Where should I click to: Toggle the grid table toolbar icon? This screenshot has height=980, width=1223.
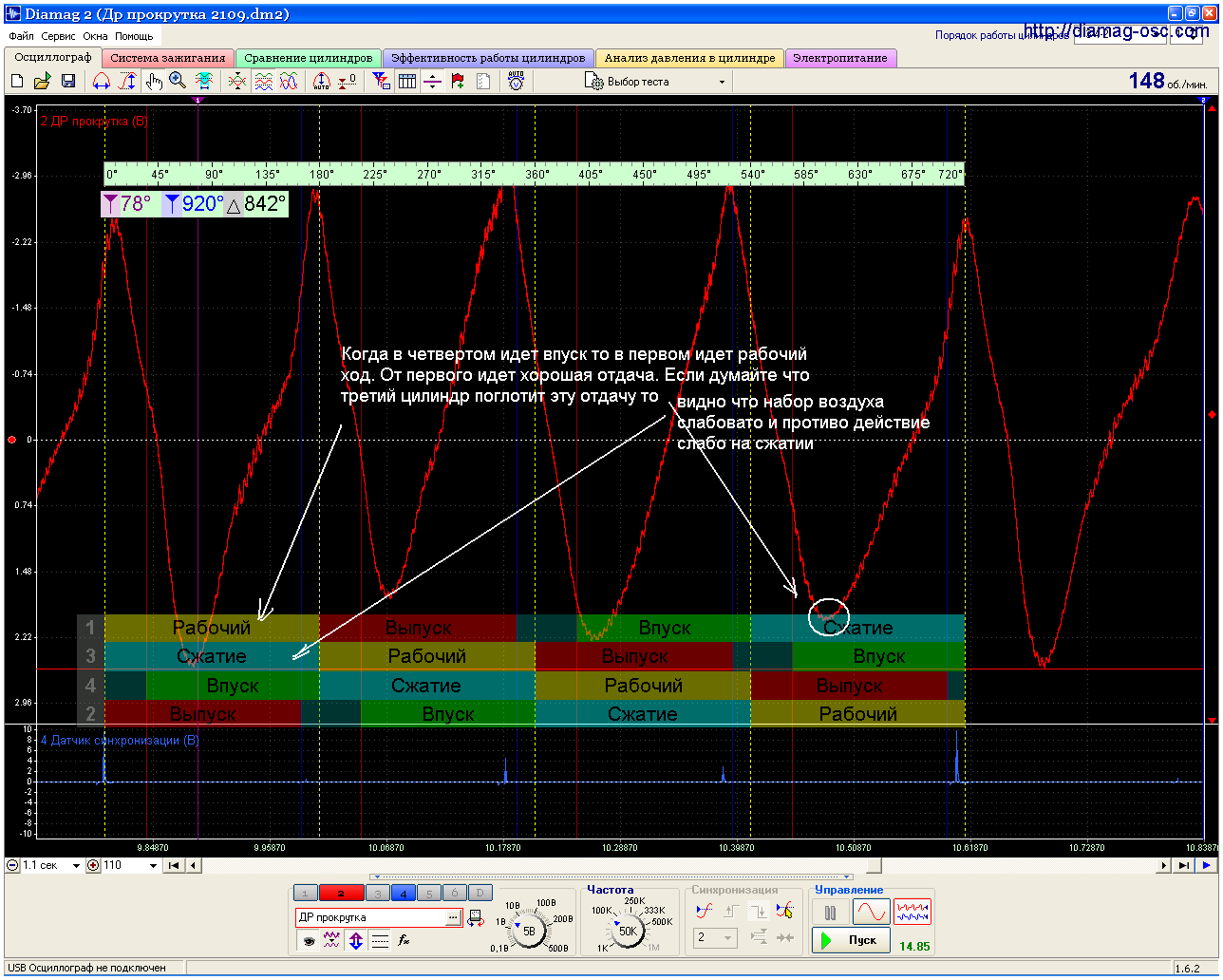tap(407, 82)
